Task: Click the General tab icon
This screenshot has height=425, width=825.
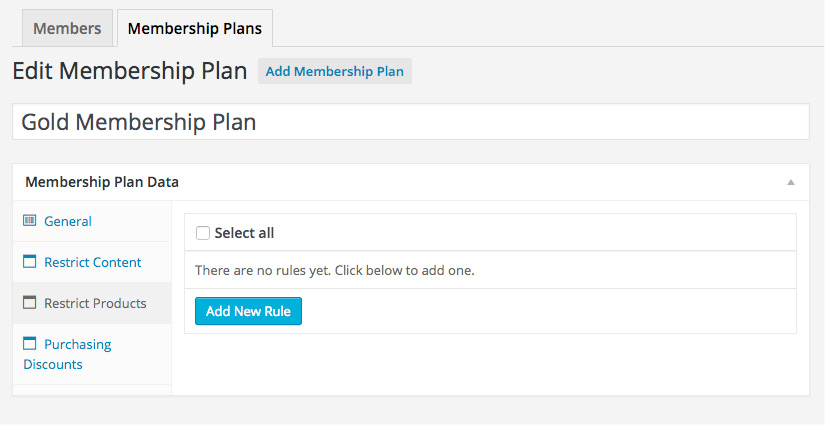Action: [29, 220]
